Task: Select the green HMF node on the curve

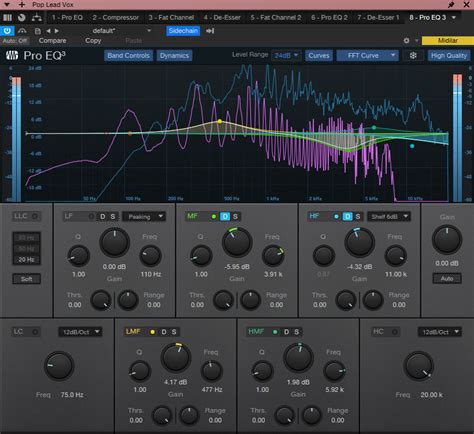Action: (x=374, y=127)
